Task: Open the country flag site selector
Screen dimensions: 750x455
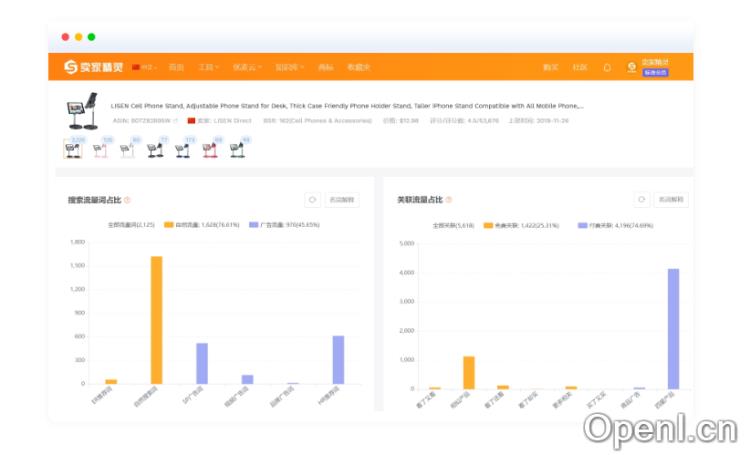Action: [x=141, y=67]
